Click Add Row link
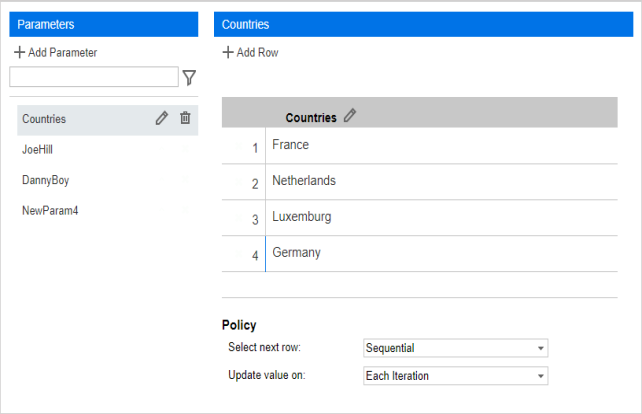The width and height of the screenshot is (642, 414). pos(257,52)
